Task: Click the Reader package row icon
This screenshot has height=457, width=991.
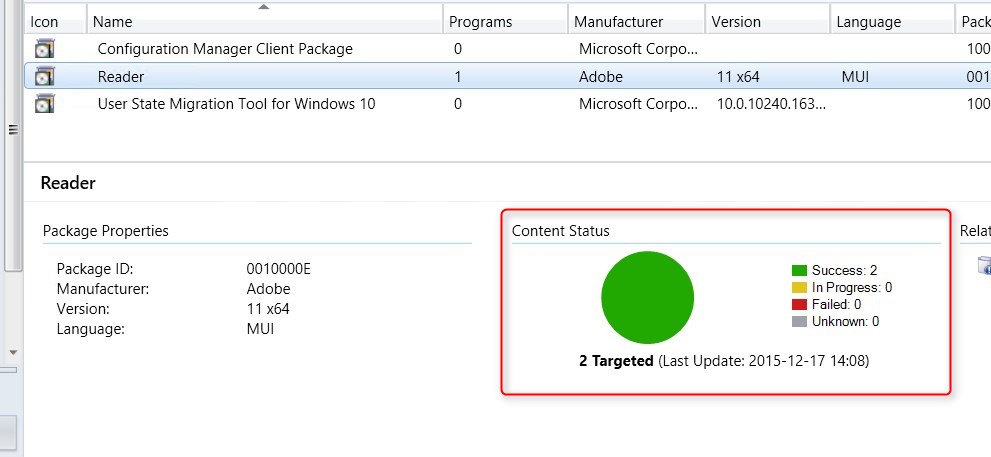Action: [44, 76]
